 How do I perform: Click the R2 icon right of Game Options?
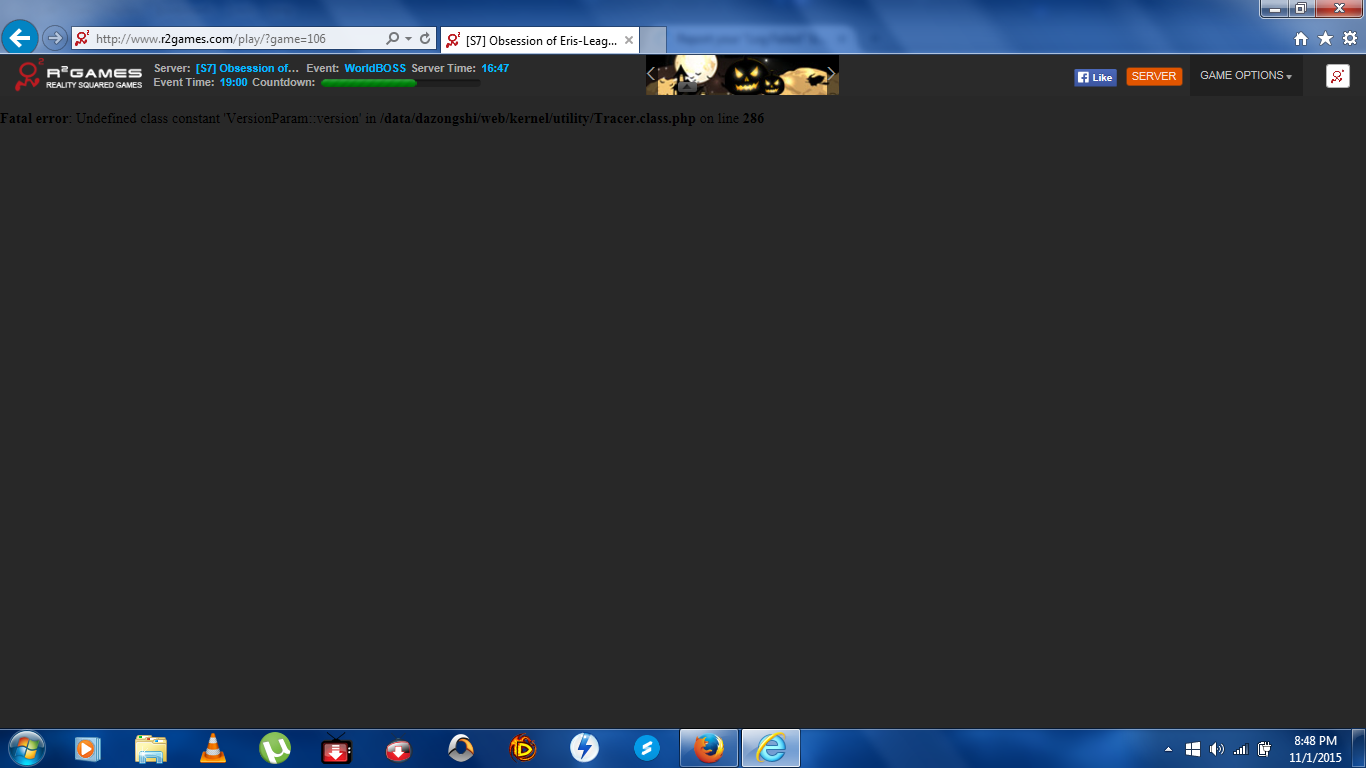[1337, 76]
